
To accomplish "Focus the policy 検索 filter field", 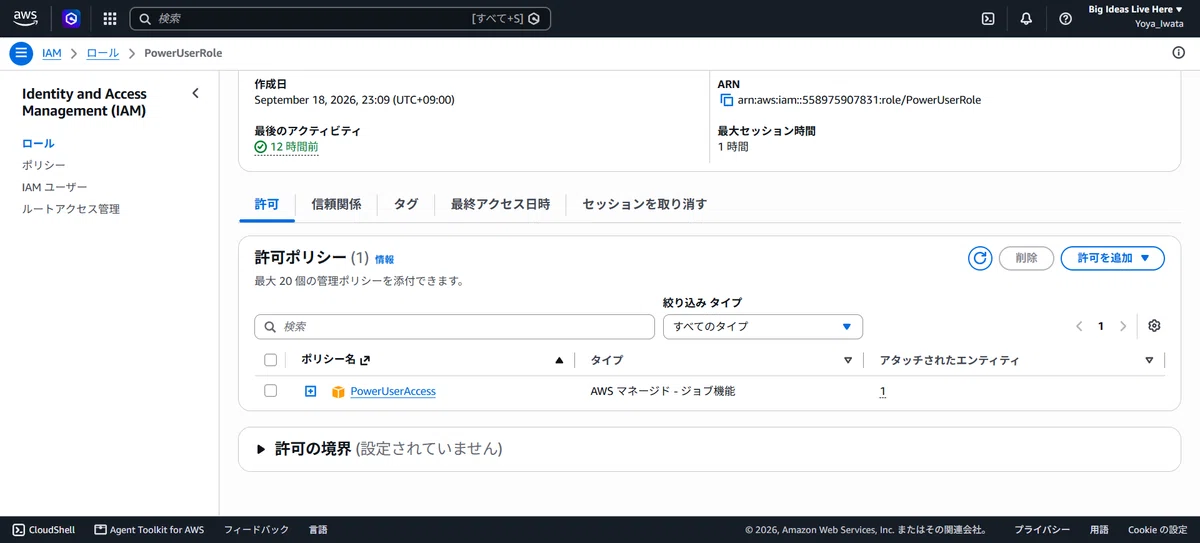I will pos(455,326).
